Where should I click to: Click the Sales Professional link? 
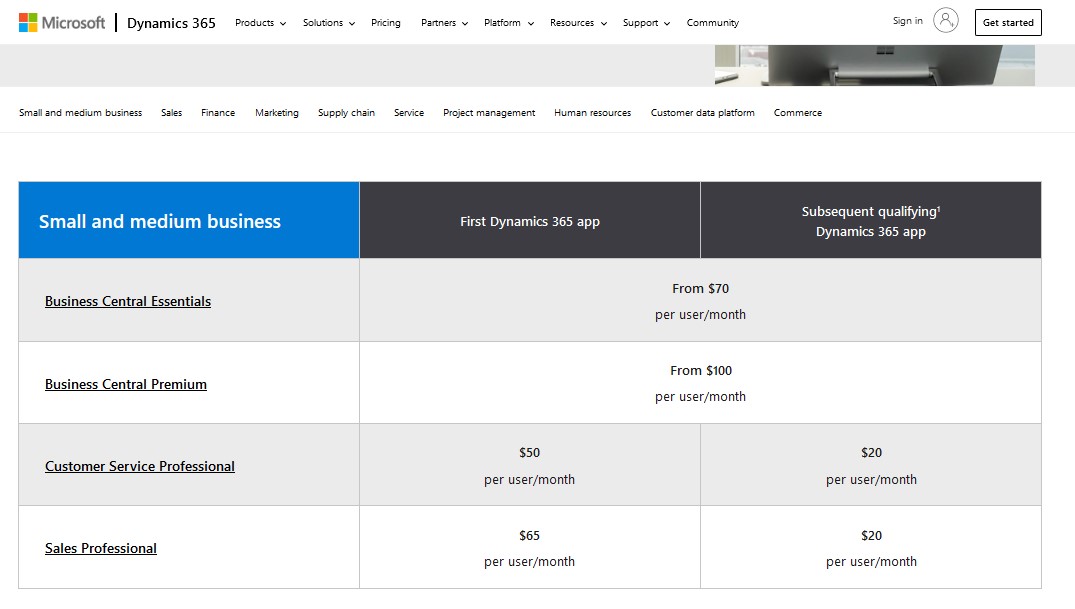tap(100, 548)
